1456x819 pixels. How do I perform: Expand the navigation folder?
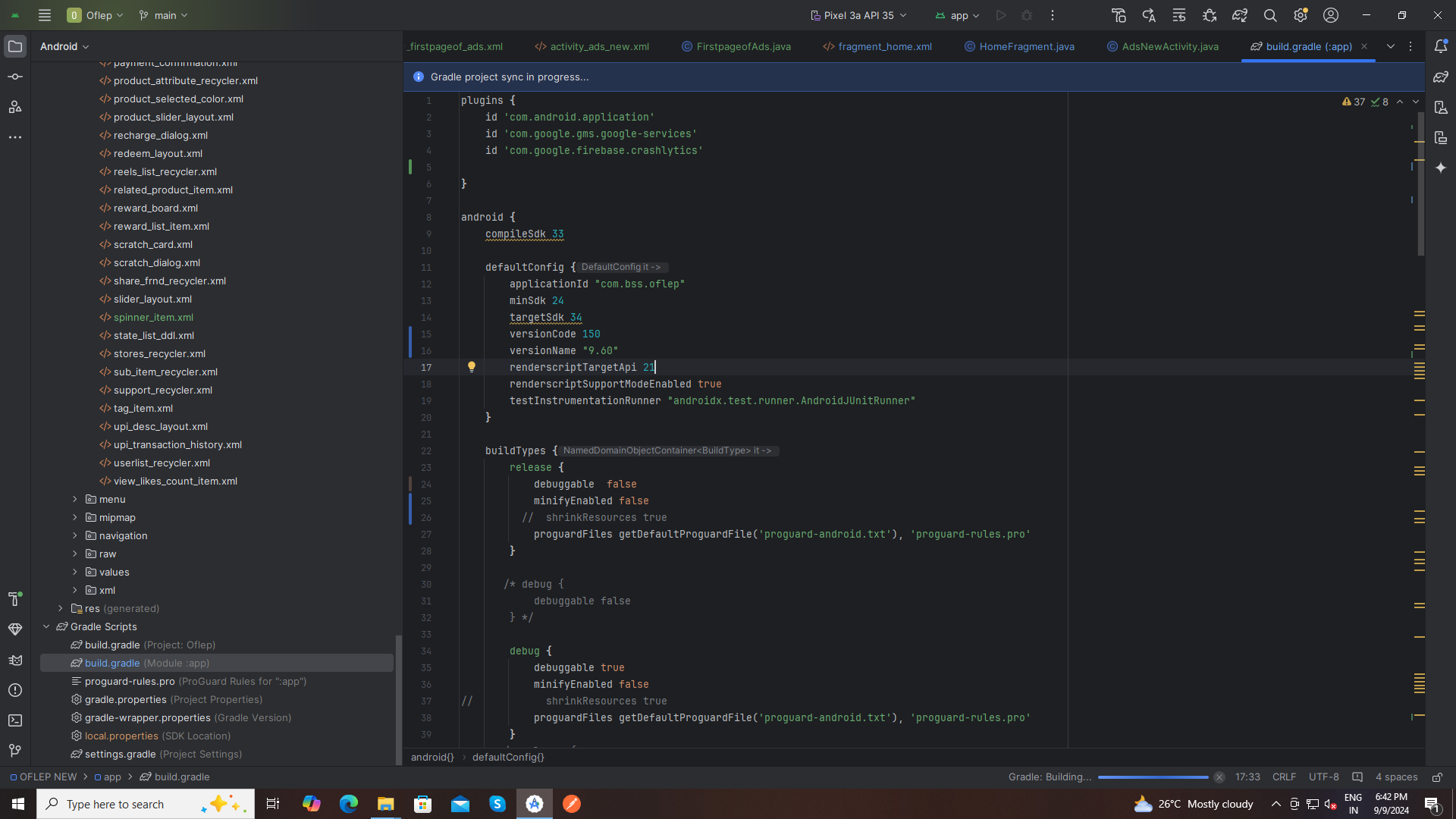coord(75,536)
